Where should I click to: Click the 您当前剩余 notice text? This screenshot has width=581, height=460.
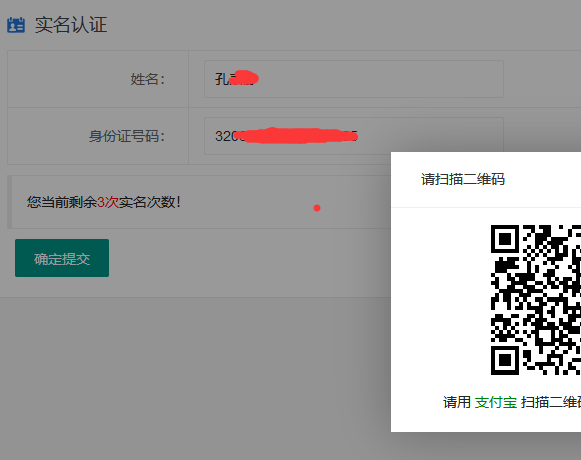click(x=62, y=202)
